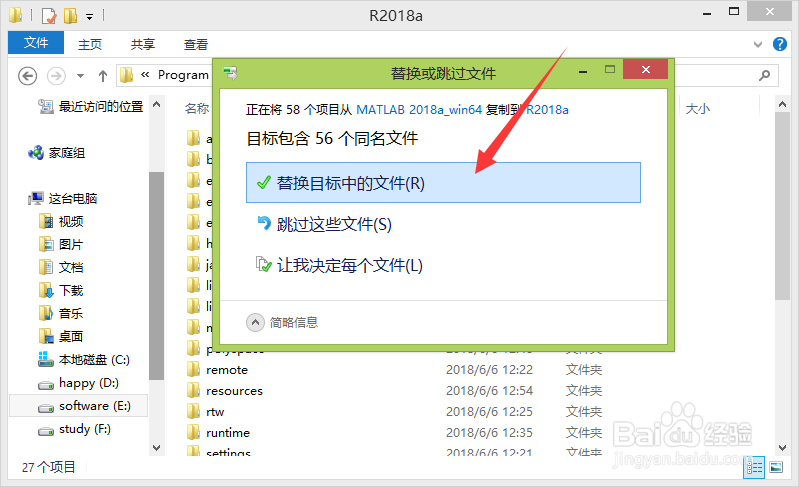Select the resources folder

click(234, 391)
